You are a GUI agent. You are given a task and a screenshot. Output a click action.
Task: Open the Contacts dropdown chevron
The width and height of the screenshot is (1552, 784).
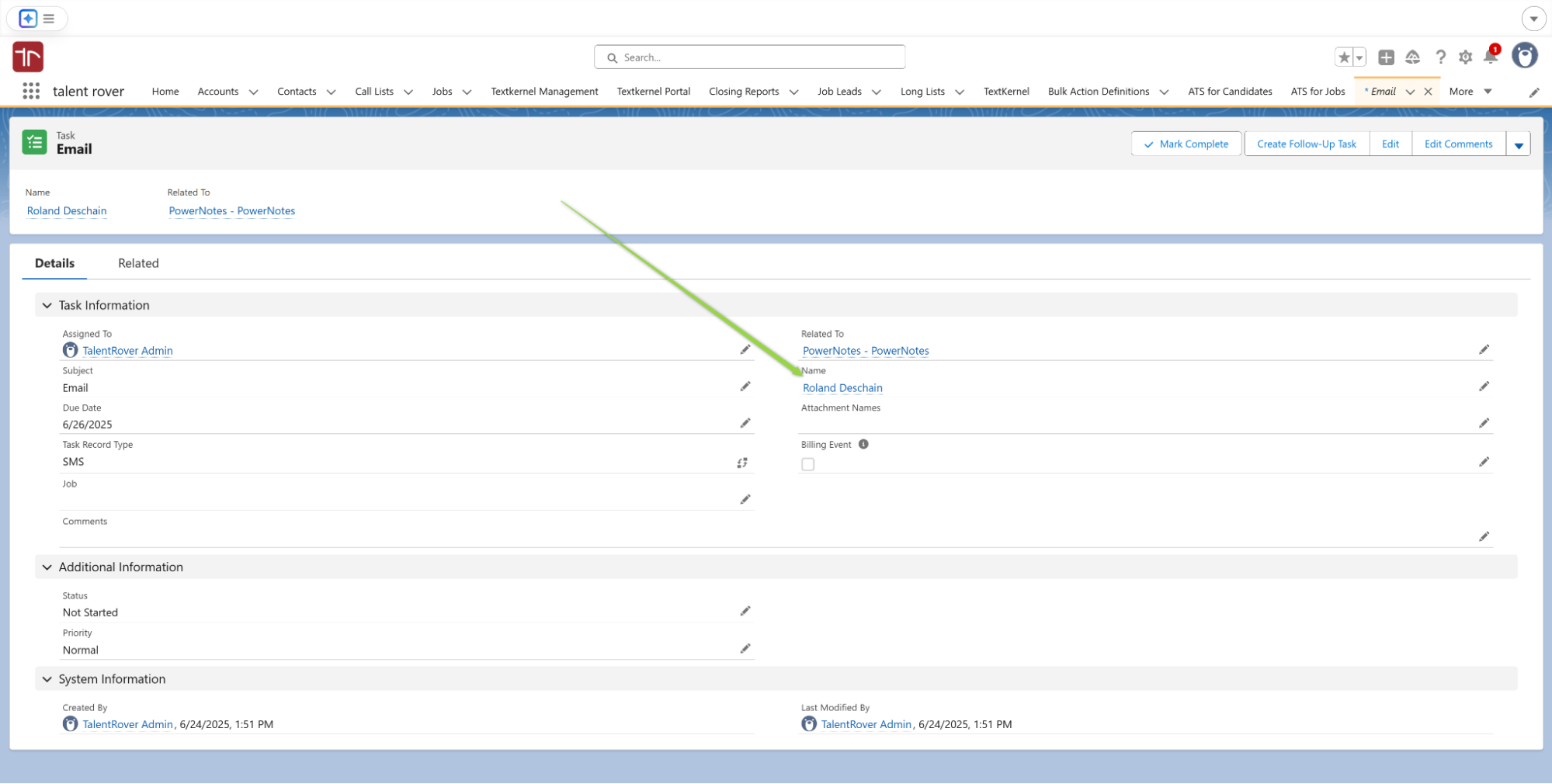coord(331,92)
